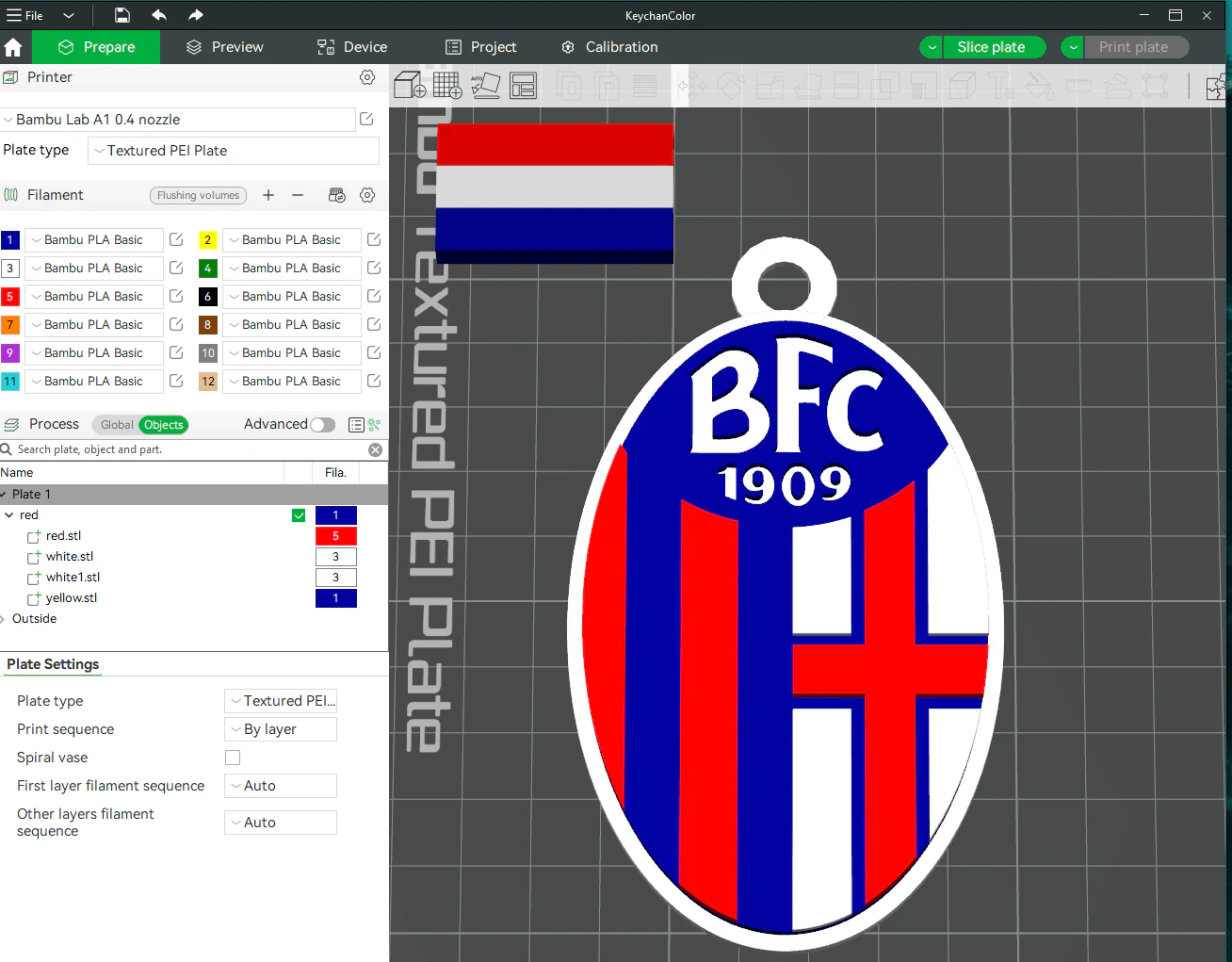Click the Add object cube icon
1232x962 pixels.
tap(410, 85)
